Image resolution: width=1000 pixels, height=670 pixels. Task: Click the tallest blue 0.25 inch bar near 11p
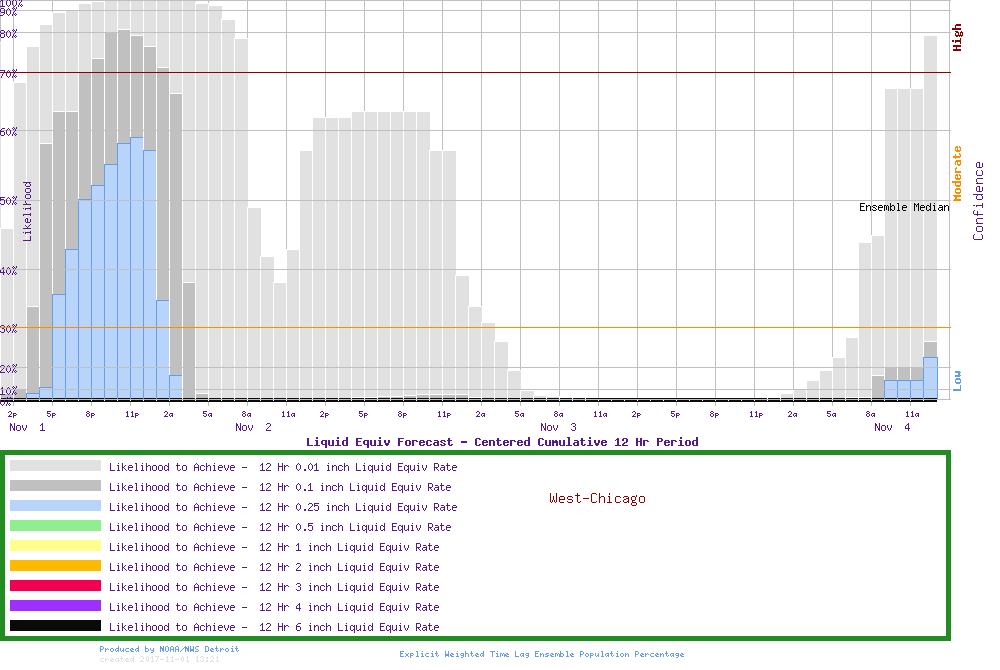136,268
